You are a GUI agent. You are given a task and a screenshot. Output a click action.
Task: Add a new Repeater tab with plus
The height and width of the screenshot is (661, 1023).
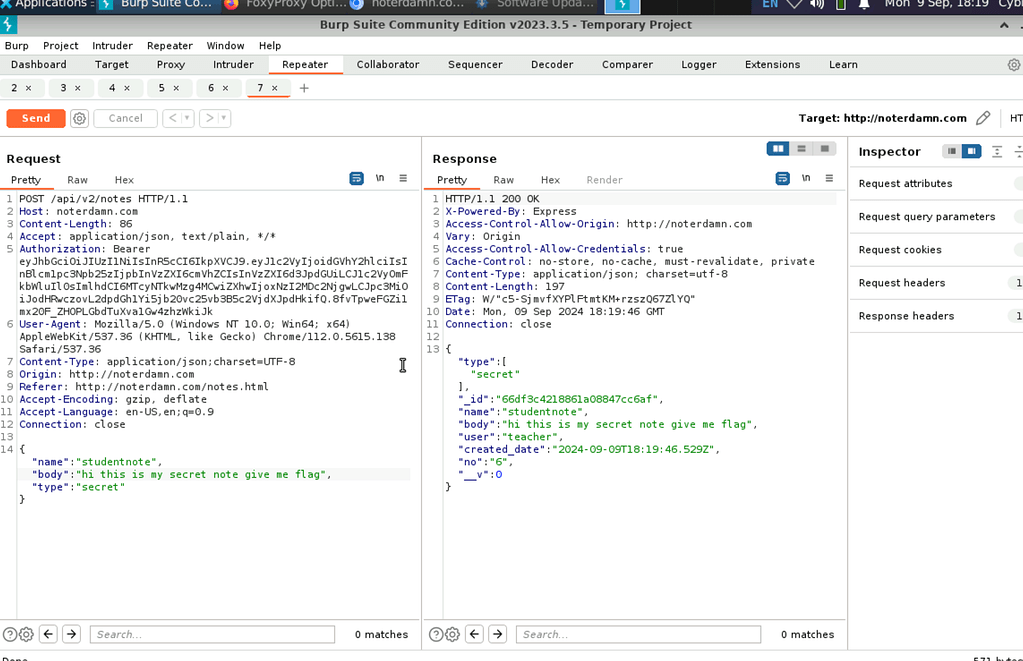pyautogui.click(x=304, y=88)
